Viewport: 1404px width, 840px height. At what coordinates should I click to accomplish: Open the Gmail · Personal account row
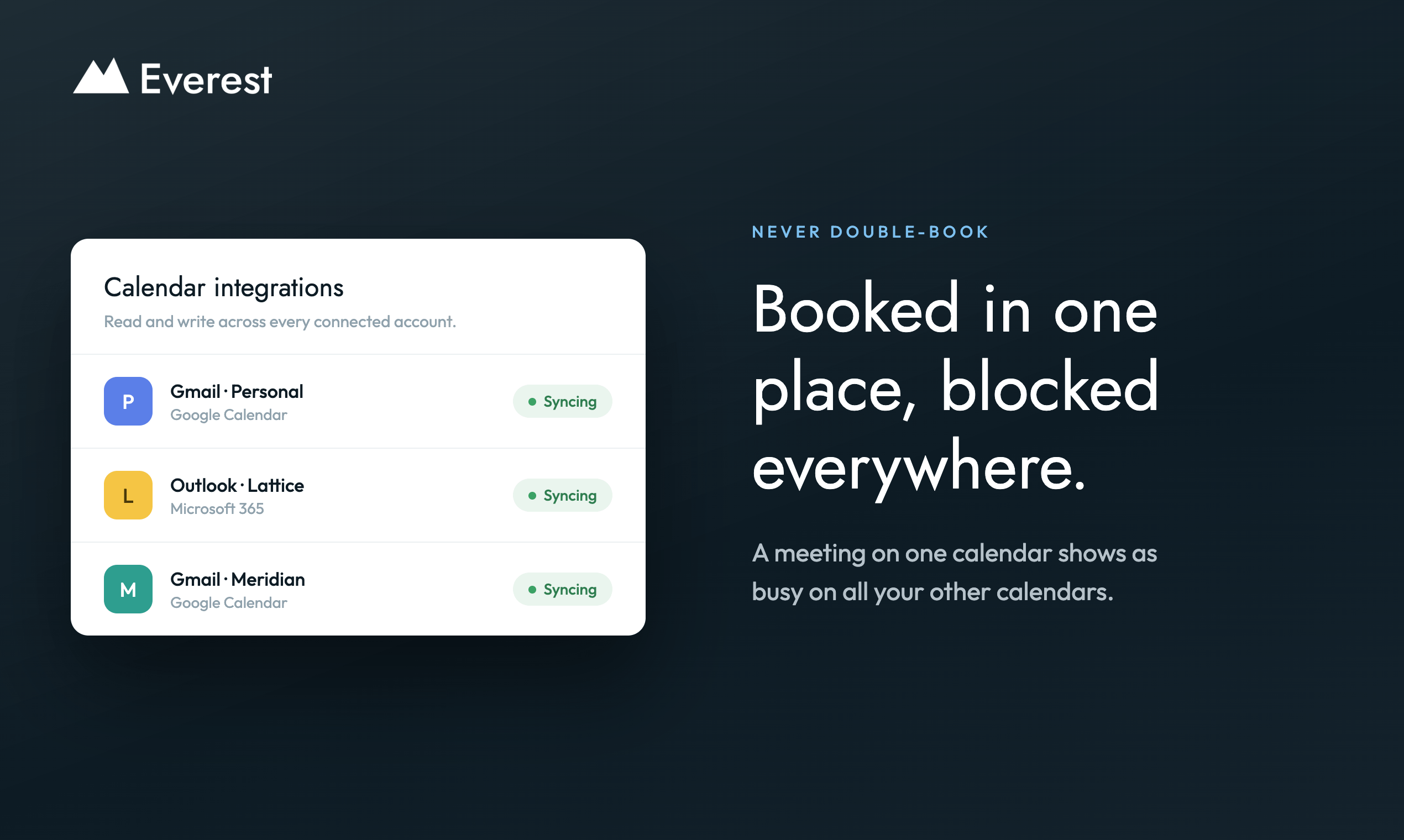[358, 401]
